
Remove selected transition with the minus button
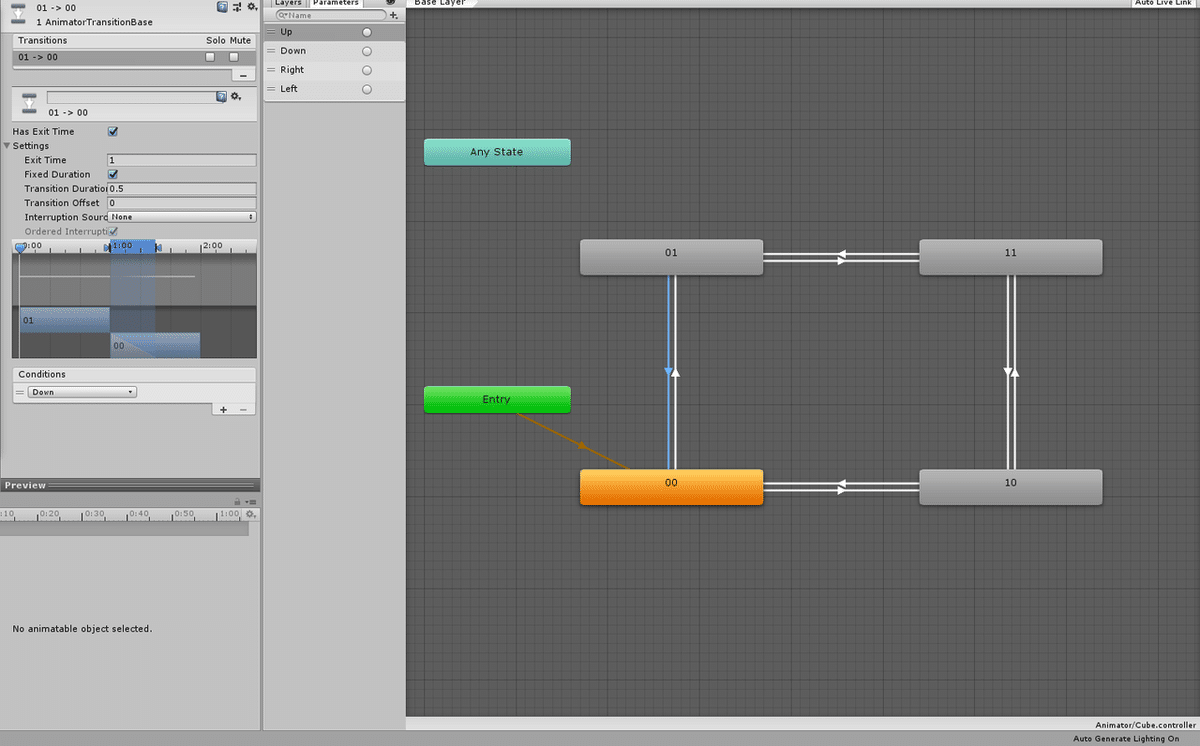click(x=243, y=75)
